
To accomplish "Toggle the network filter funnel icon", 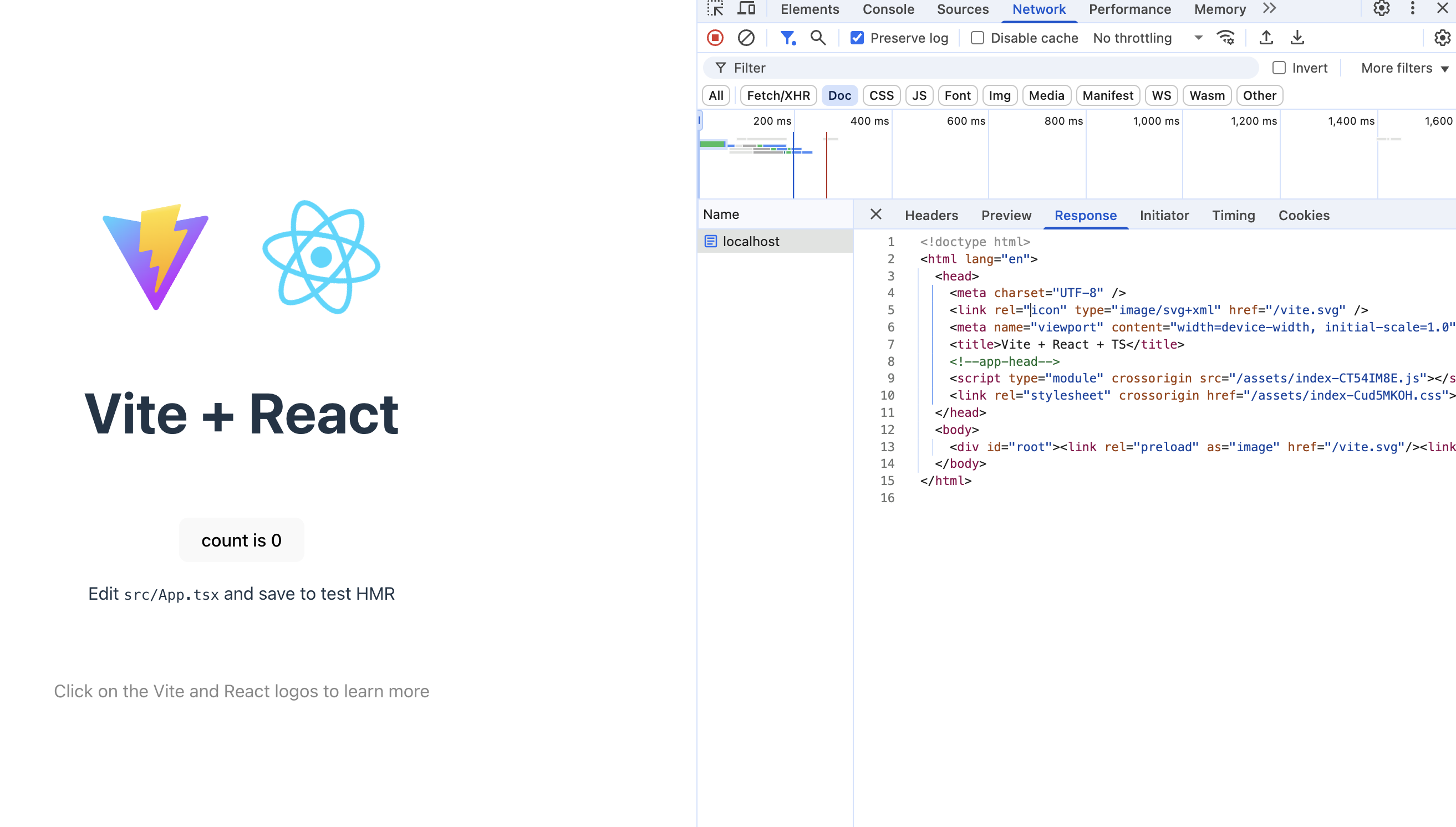I will [787, 38].
